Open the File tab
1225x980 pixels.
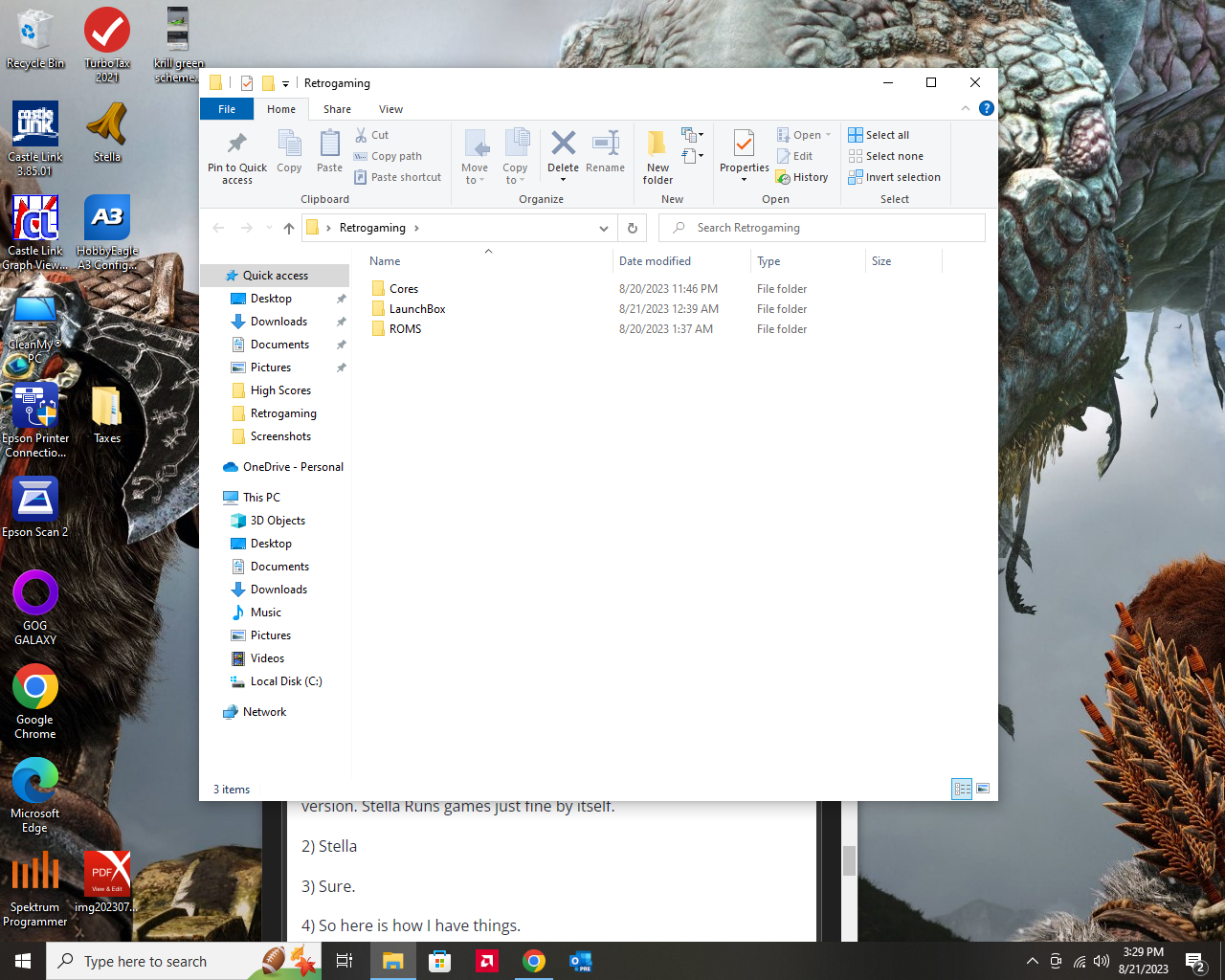pos(227,109)
